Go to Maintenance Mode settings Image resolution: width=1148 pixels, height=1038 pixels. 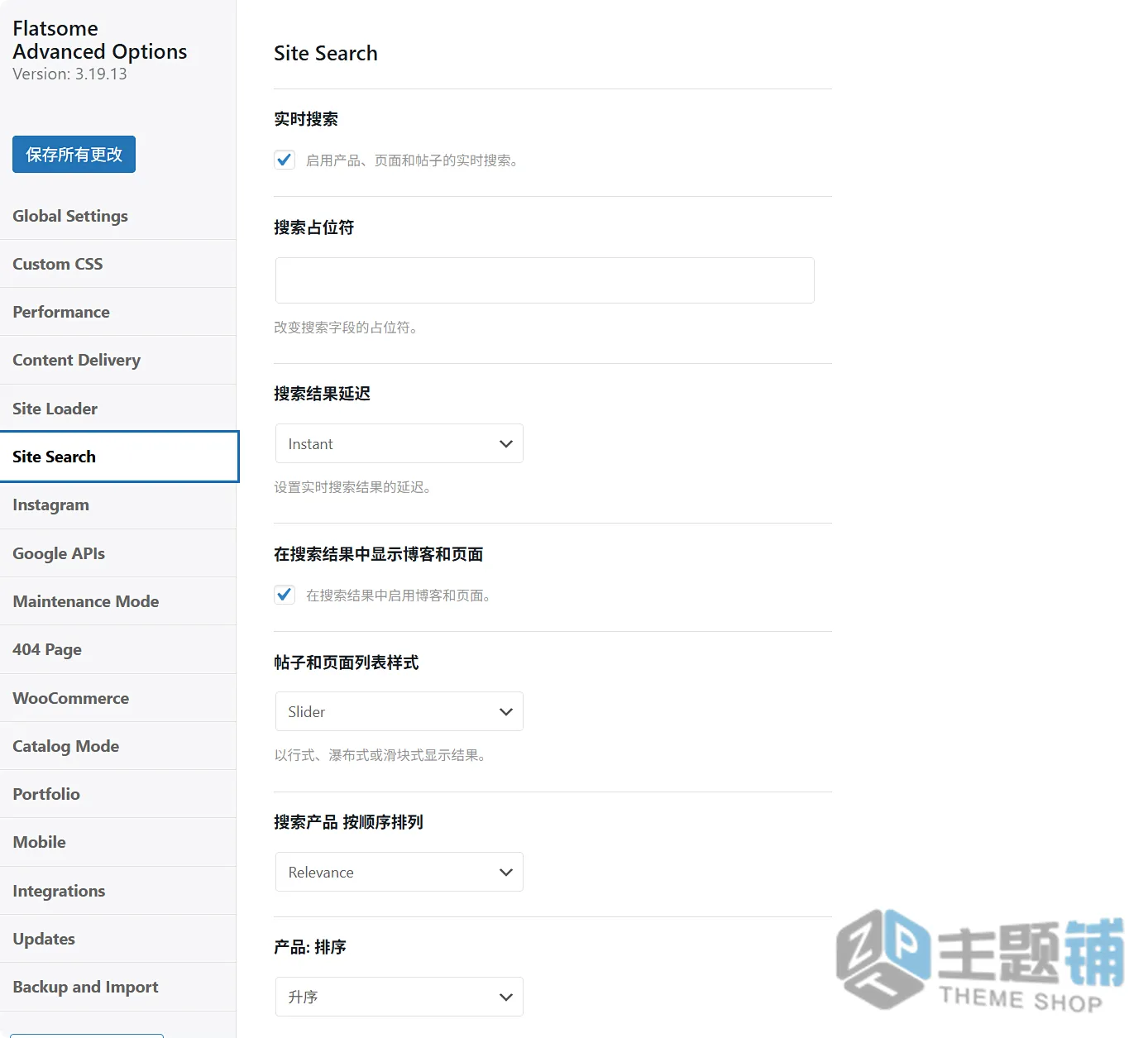coord(118,601)
